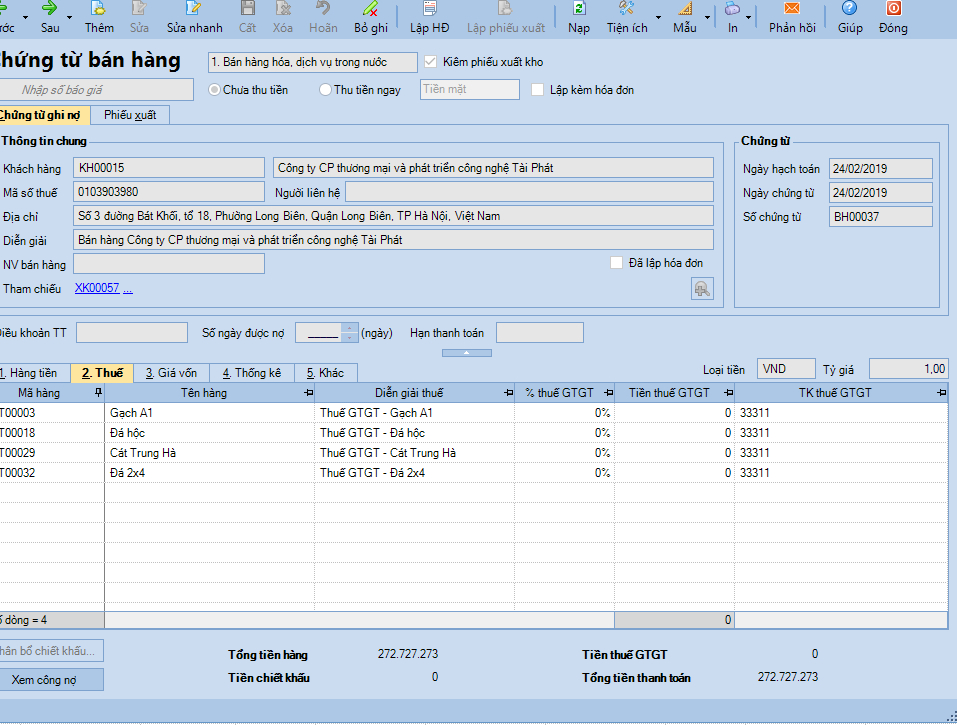Viewport: 957px width, 725px height.
Task: Click Phân bổ chiết khấu button
Action: coord(50,651)
